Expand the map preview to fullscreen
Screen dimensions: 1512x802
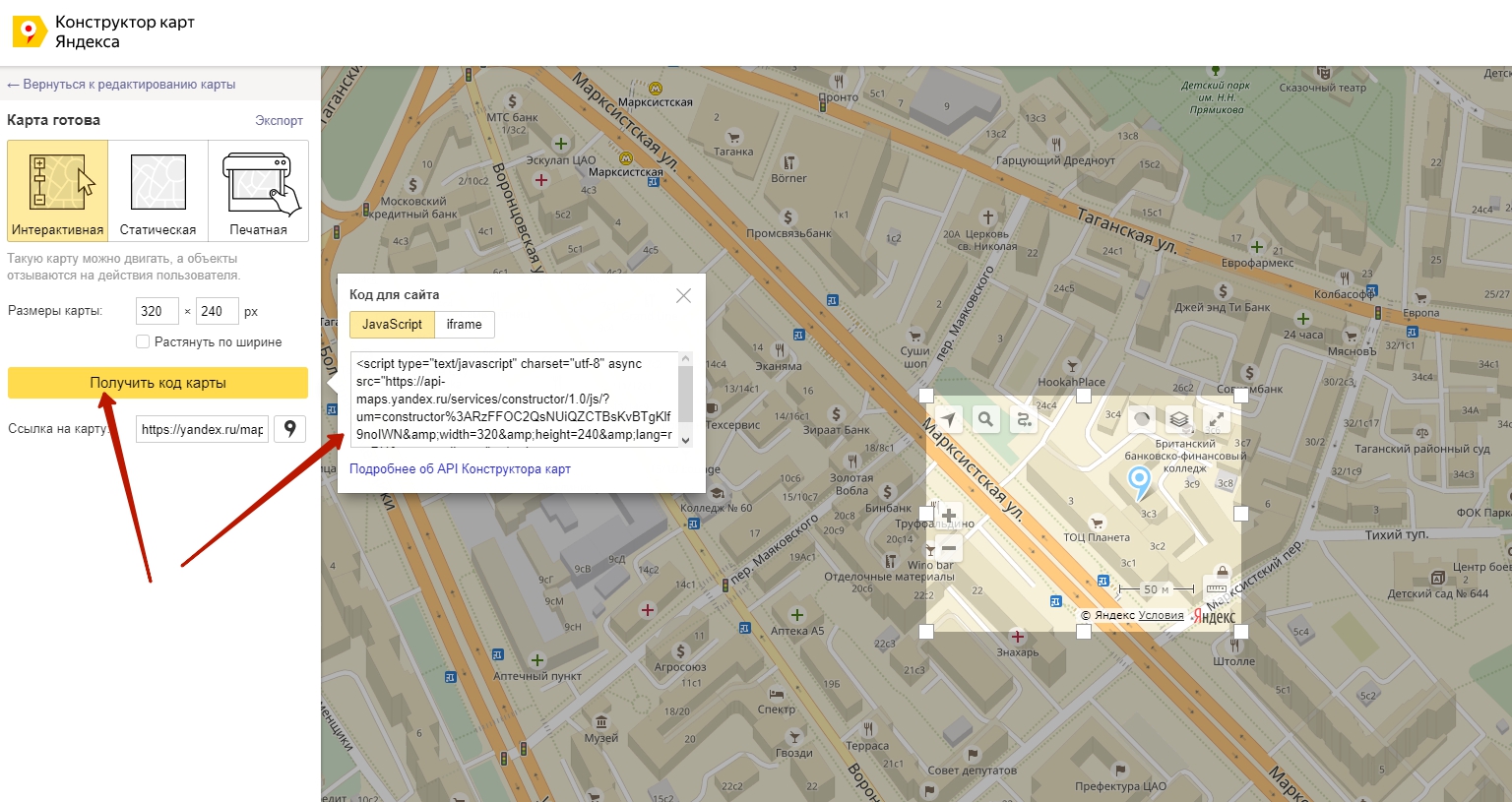pyautogui.click(x=1218, y=419)
